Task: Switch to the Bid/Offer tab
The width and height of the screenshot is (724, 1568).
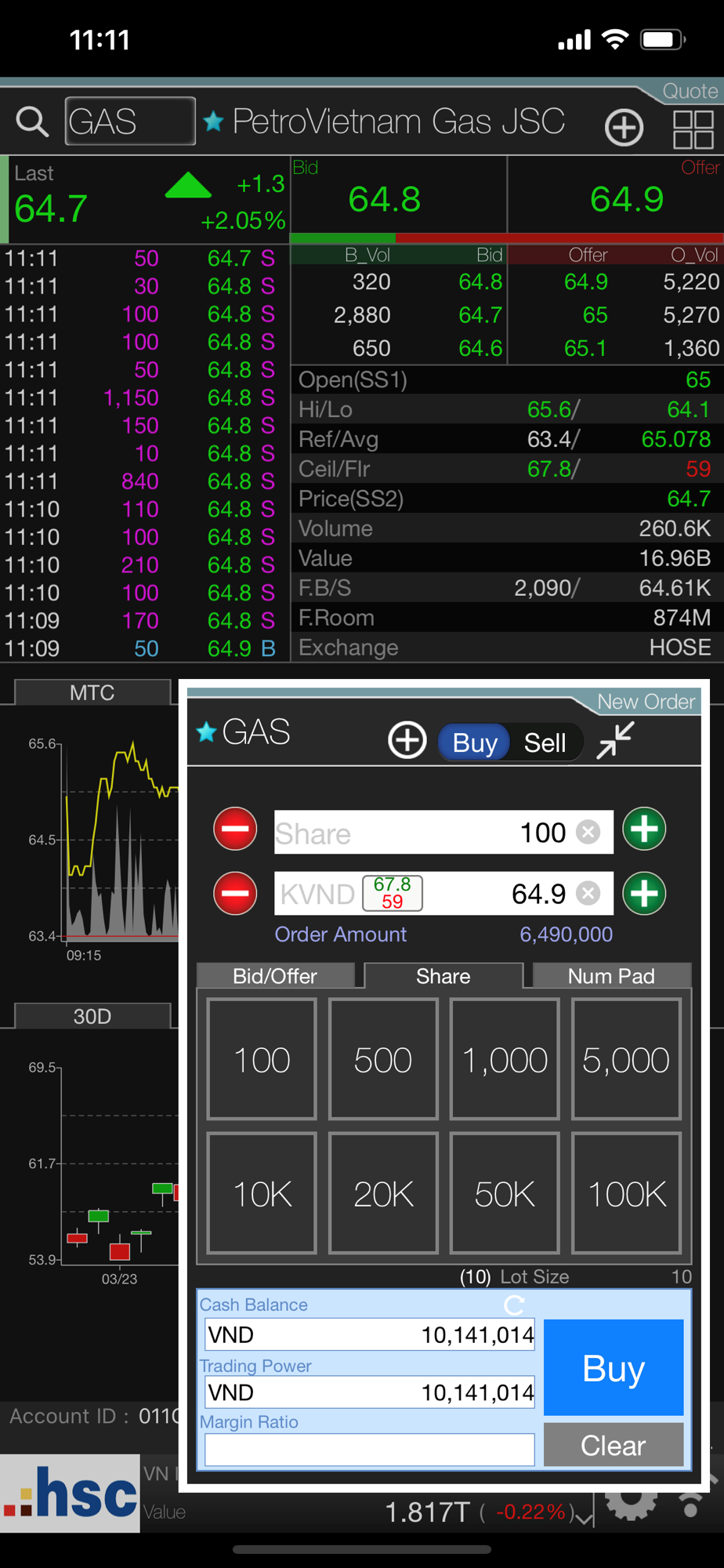Action: click(275, 976)
